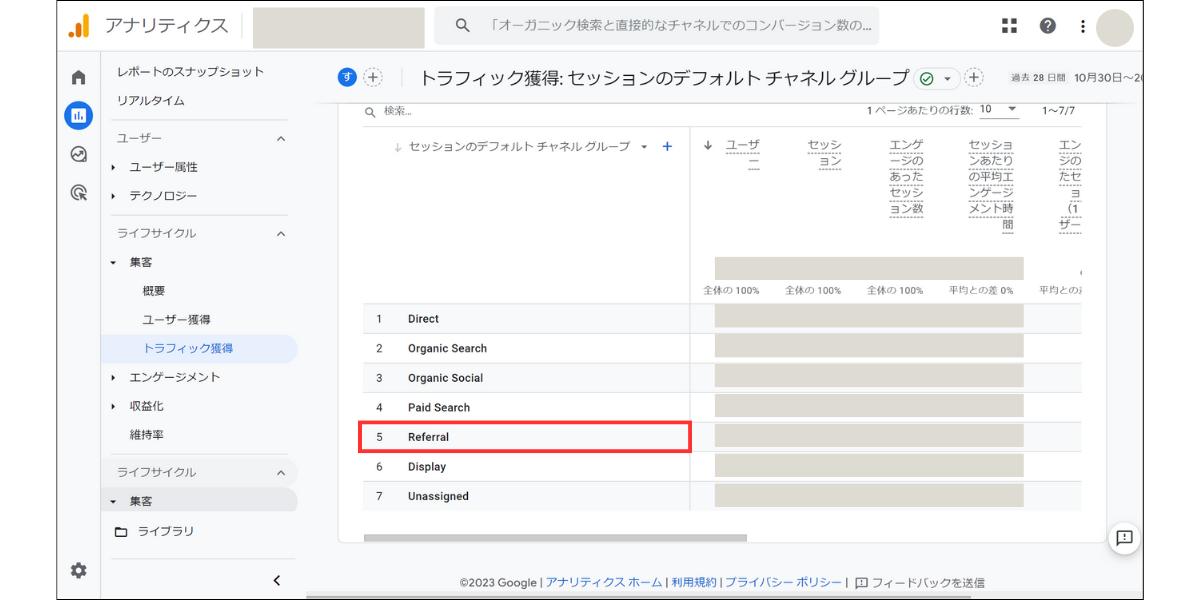Collapse the first ライフサイクル section

click(281, 234)
